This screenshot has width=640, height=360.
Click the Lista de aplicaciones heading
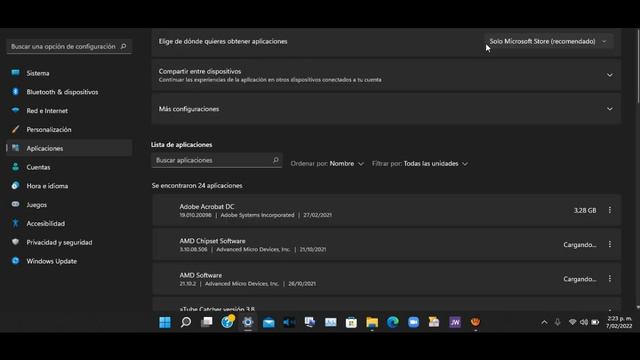click(x=182, y=144)
